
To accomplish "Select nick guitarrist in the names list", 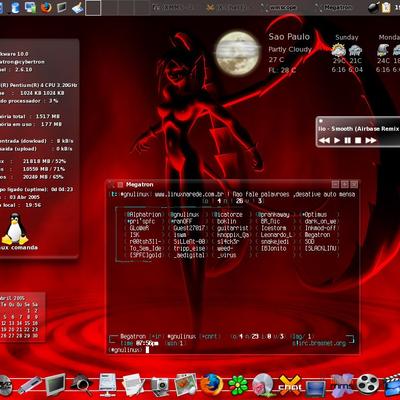I will click(x=233, y=228).
